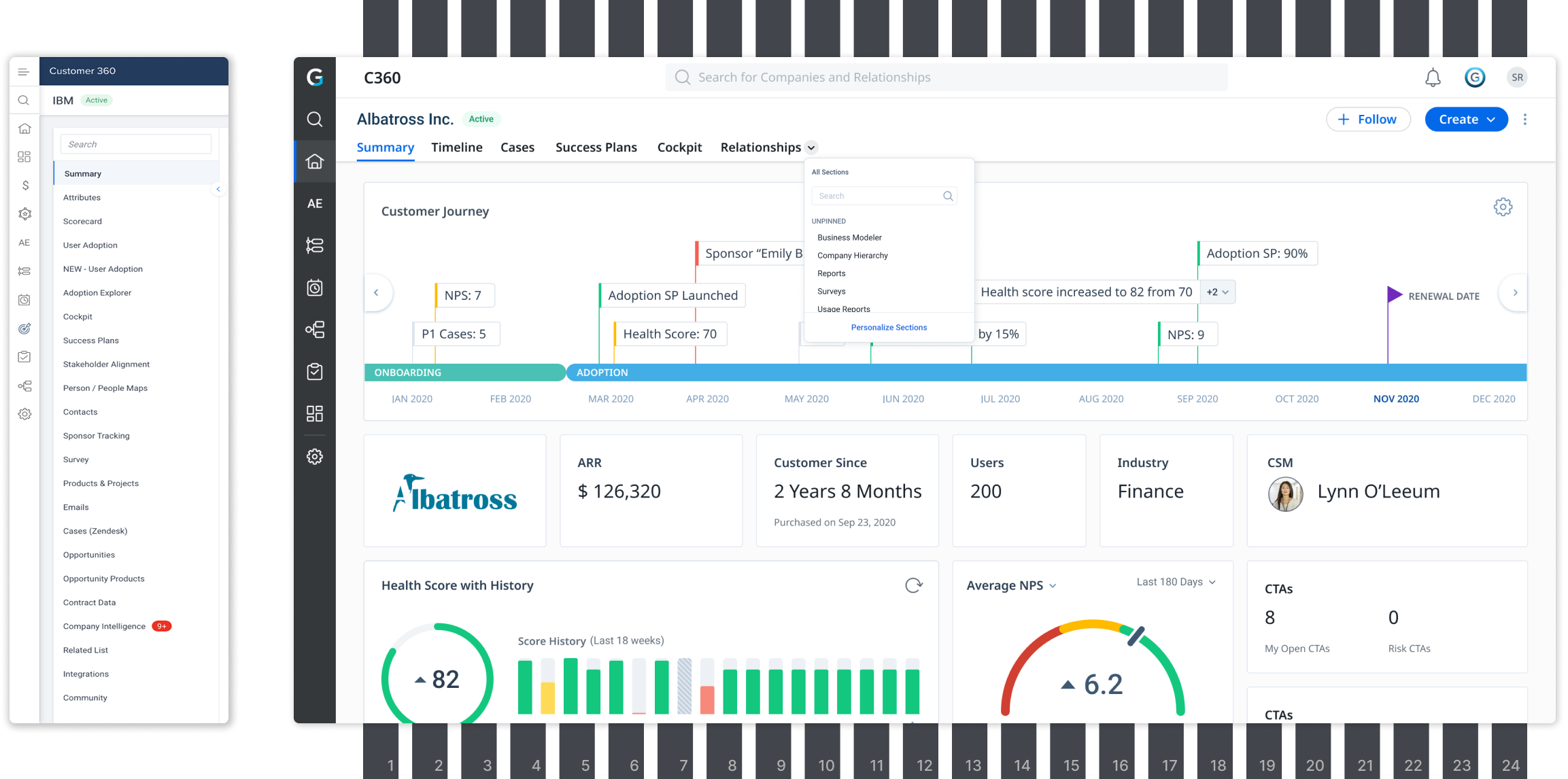
Task: Open the search icon in dark sidebar
Action: click(x=315, y=119)
